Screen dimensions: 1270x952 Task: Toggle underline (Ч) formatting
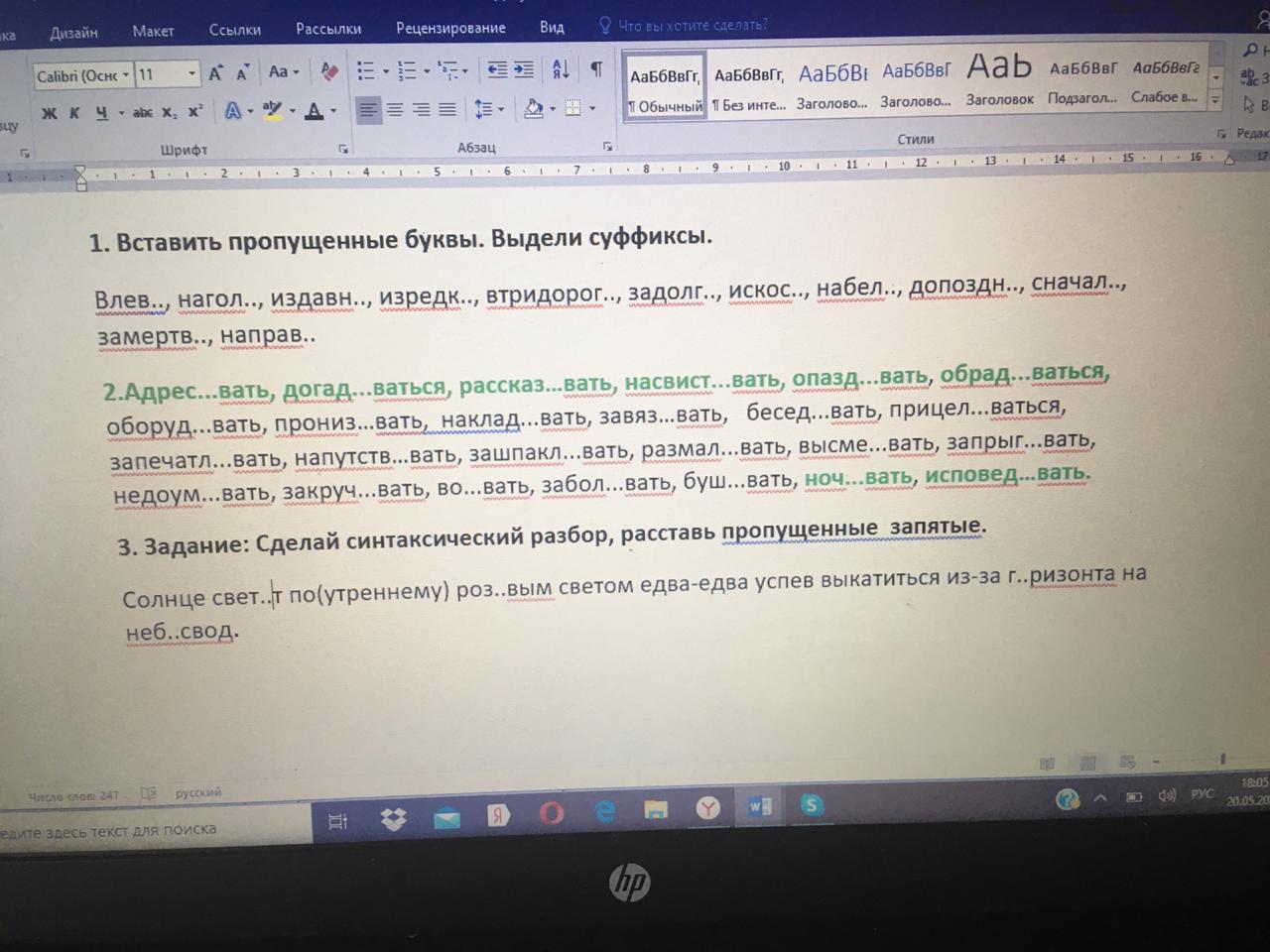100,114
